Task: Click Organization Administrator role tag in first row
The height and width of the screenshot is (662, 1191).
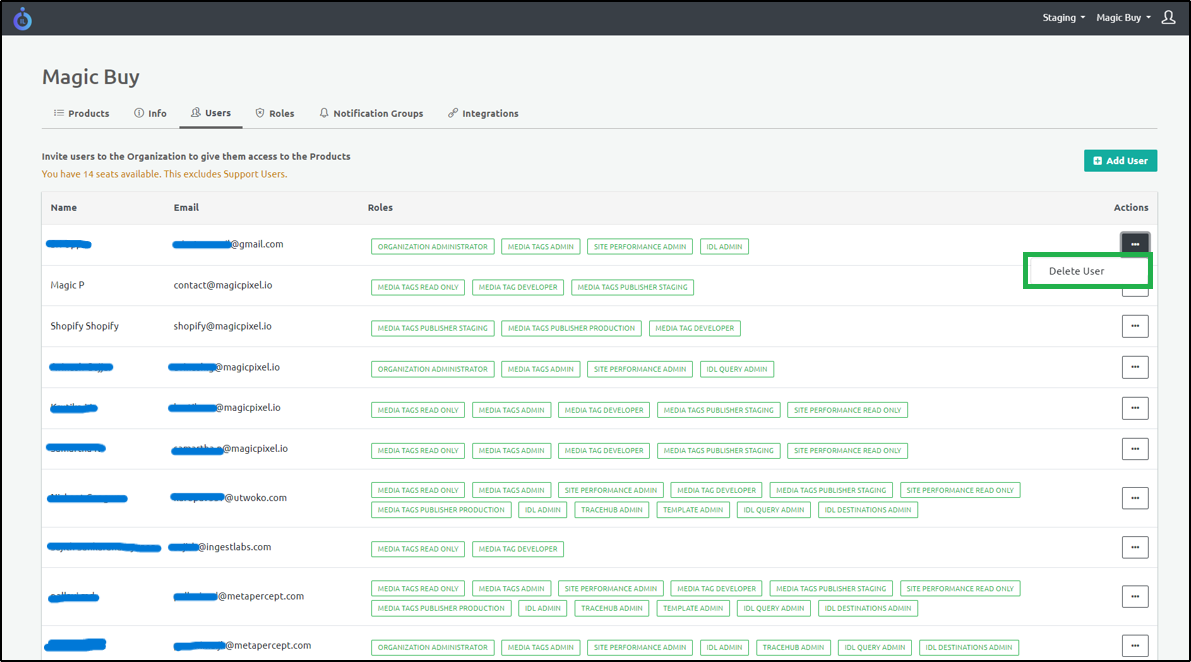Action: pos(432,246)
